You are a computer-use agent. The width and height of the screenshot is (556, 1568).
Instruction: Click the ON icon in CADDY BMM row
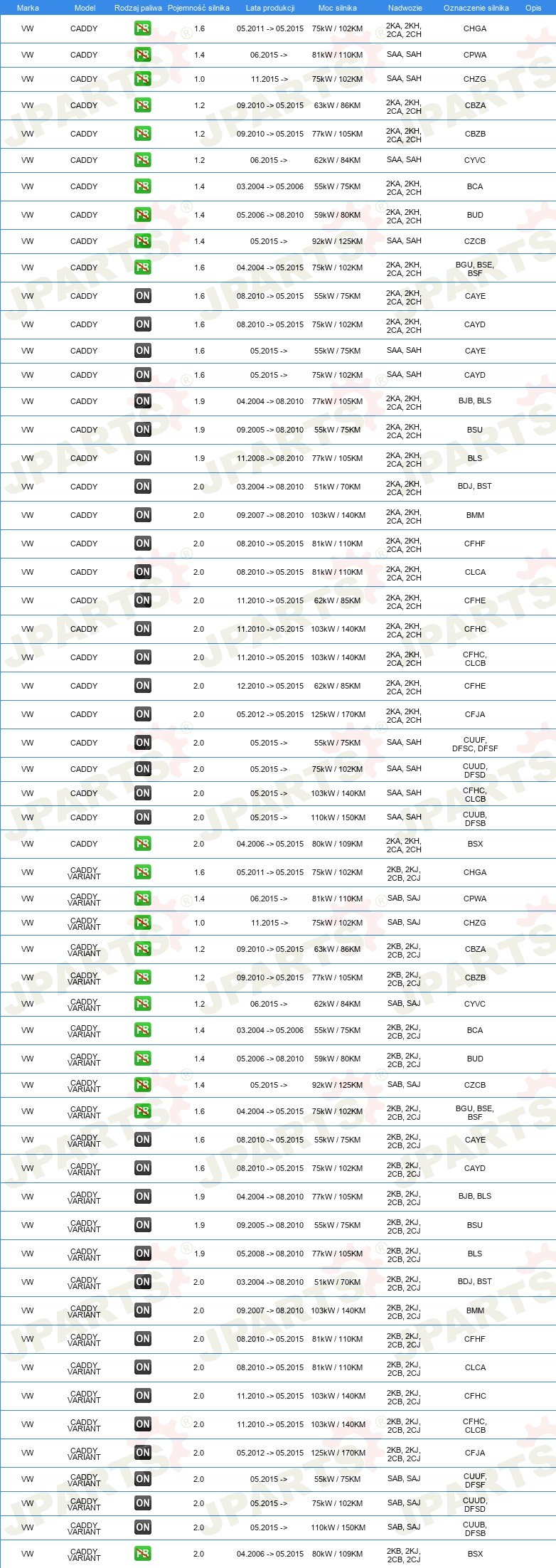(143, 515)
